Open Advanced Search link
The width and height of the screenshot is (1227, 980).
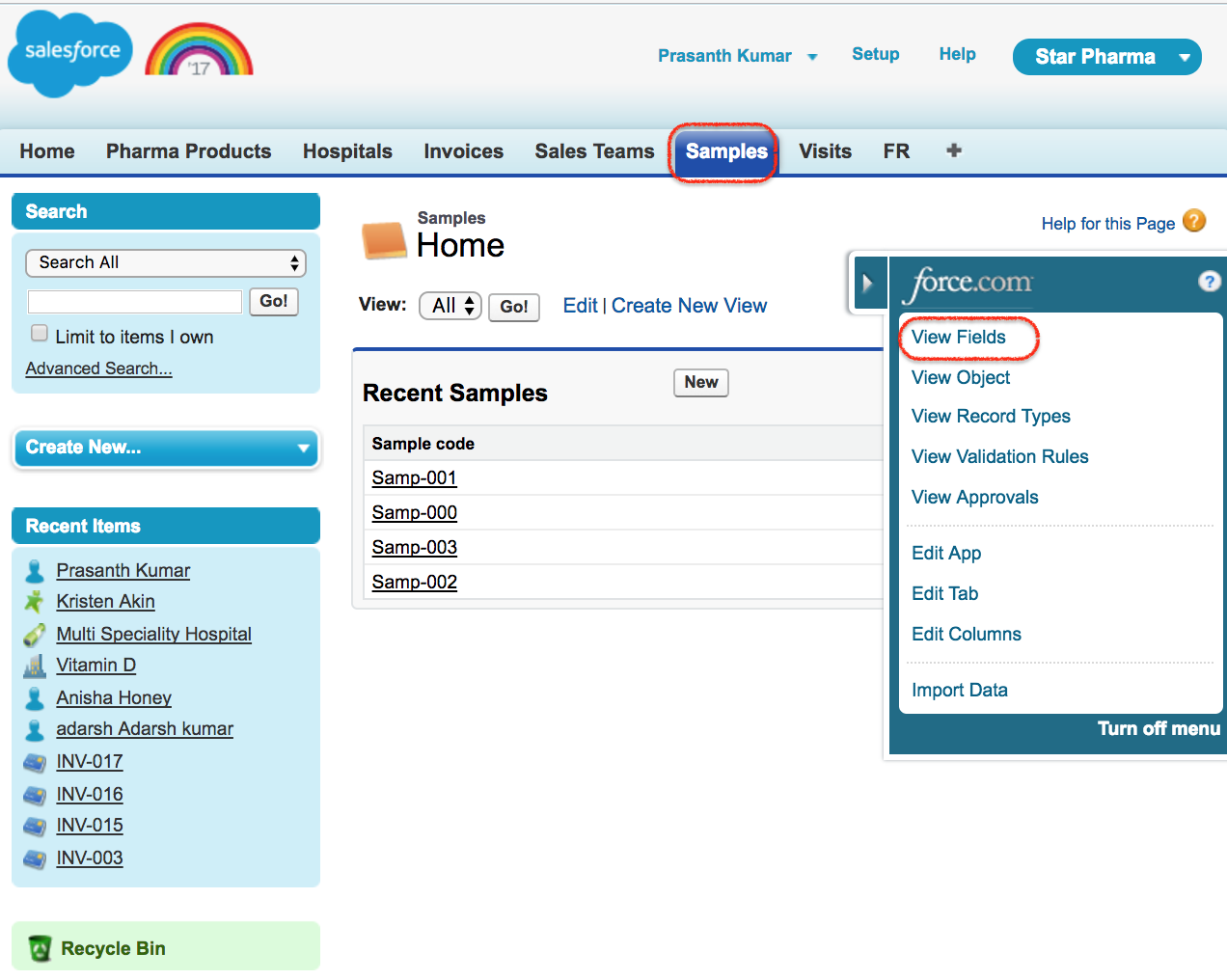98,368
